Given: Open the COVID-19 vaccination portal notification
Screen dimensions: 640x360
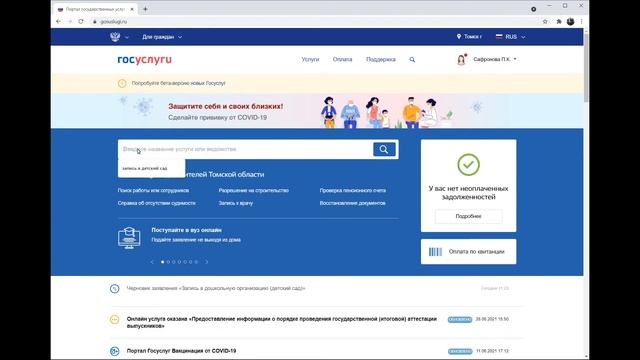Looking at the screenshot, I should click(x=181, y=351).
